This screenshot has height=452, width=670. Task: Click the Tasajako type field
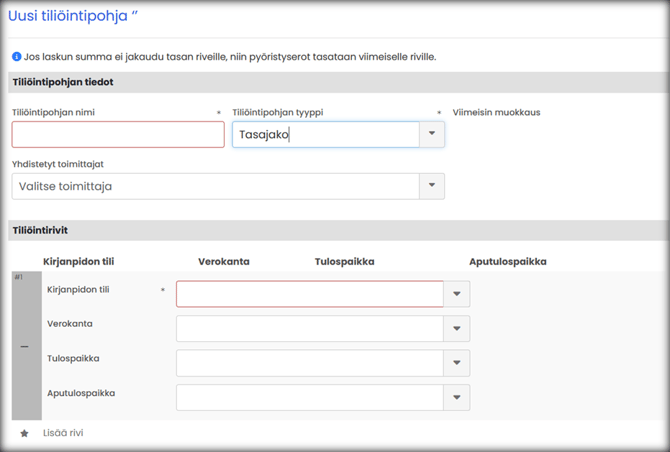(x=325, y=135)
